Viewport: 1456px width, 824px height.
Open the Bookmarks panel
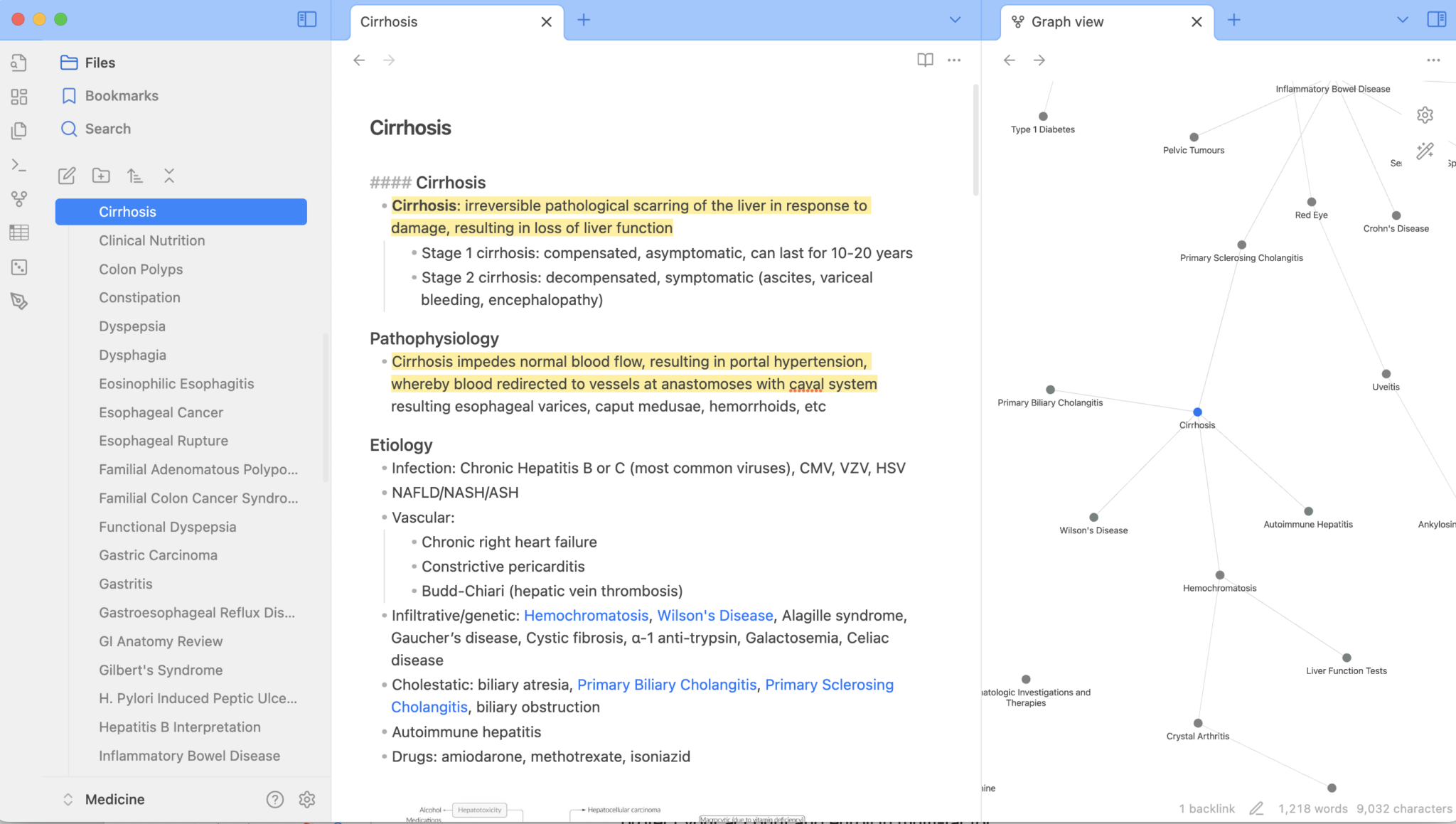(x=109, y=95)
